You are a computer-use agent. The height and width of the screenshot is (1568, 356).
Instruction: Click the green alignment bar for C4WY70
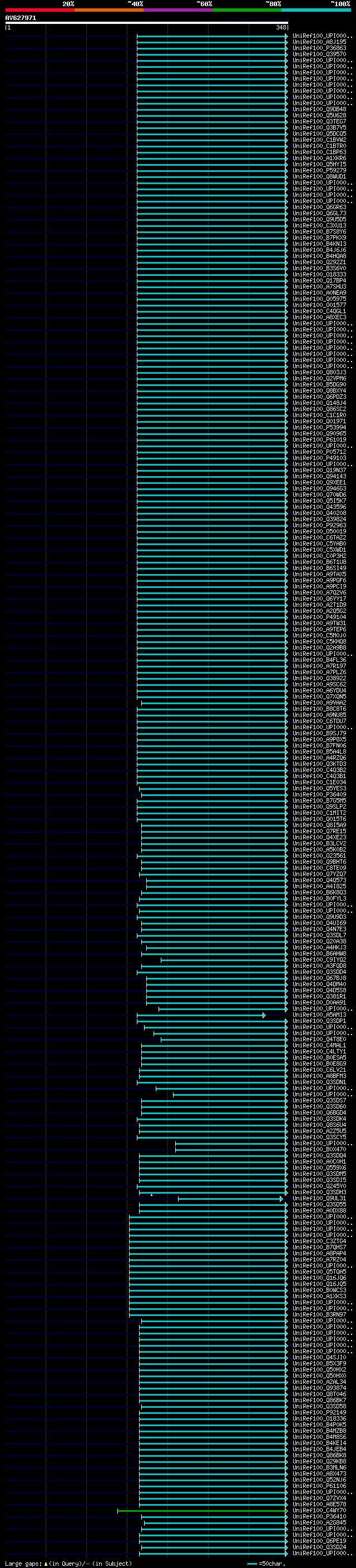click(202, 1511)
